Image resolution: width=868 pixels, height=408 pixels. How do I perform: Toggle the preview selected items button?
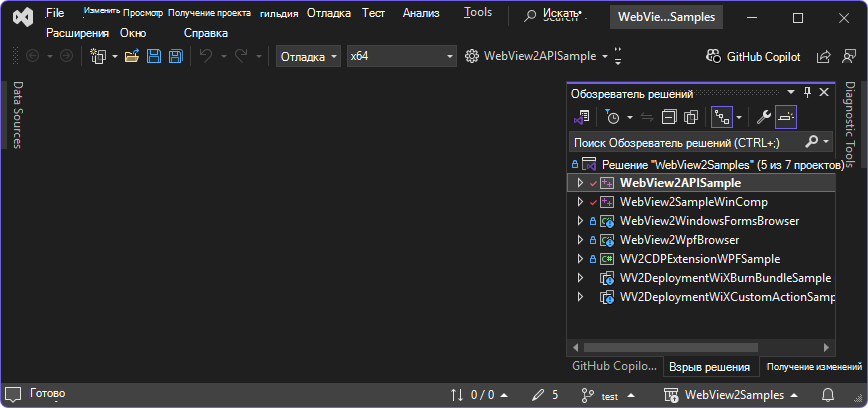click(786, 117)
